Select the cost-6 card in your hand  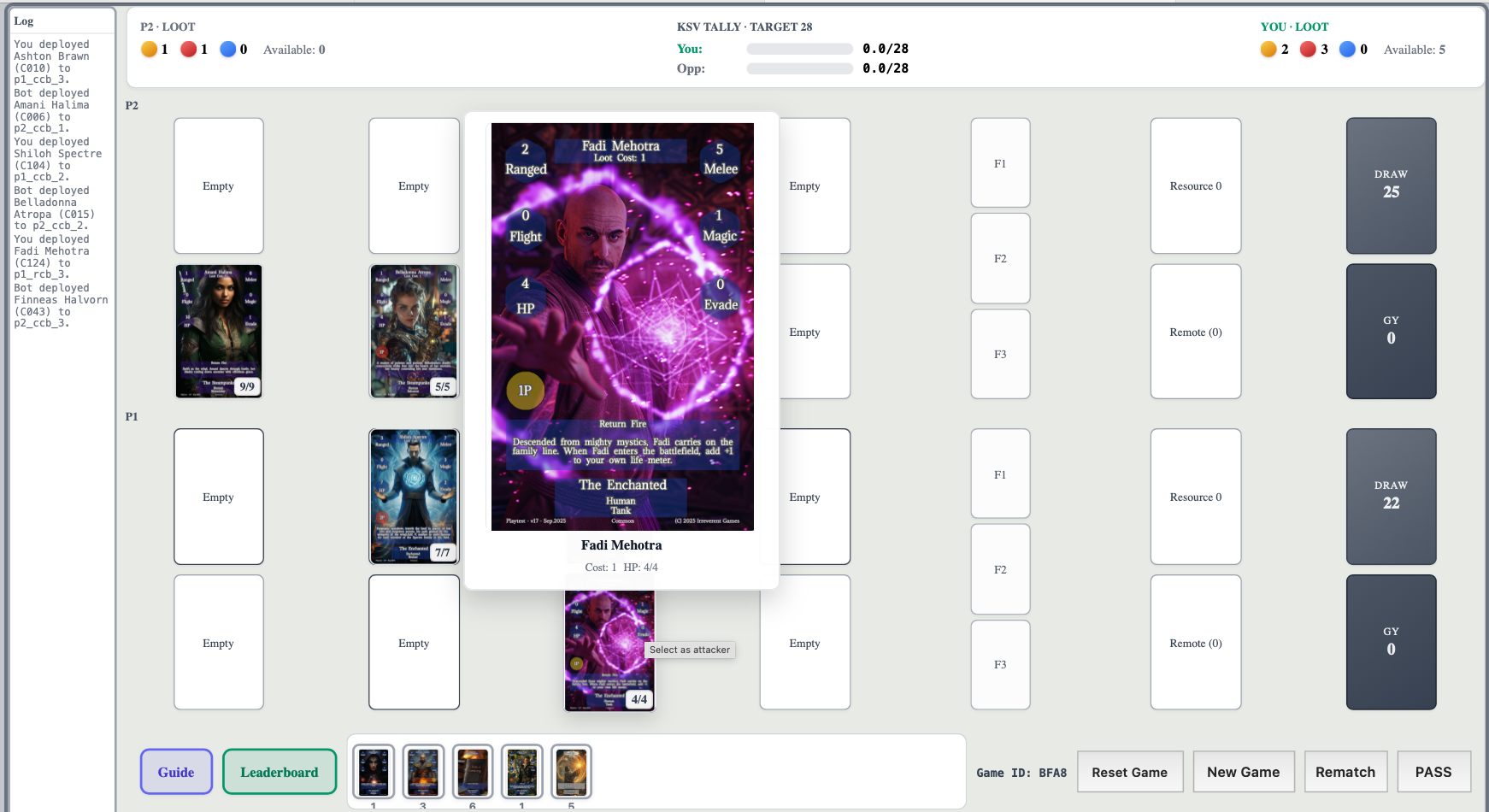tap(472, 770)
